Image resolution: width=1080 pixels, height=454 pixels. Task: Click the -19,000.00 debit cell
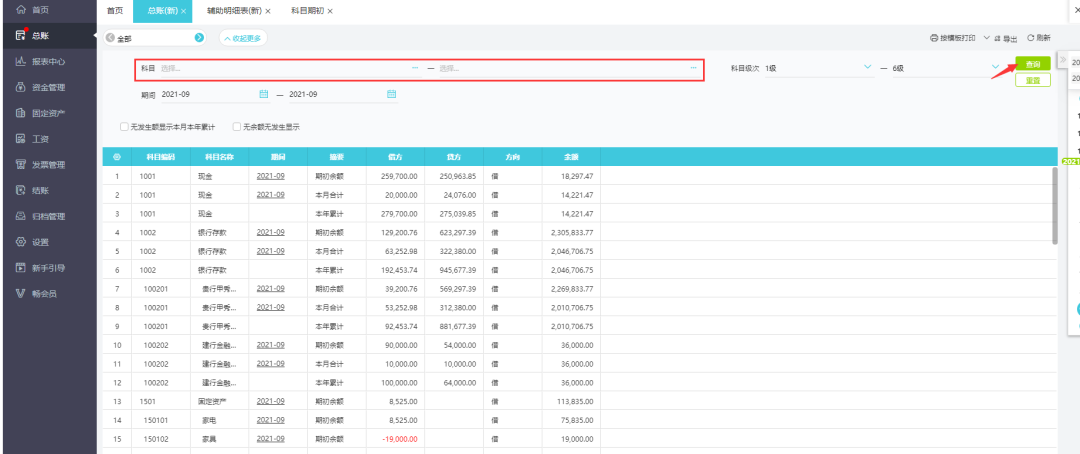point(395,438)
